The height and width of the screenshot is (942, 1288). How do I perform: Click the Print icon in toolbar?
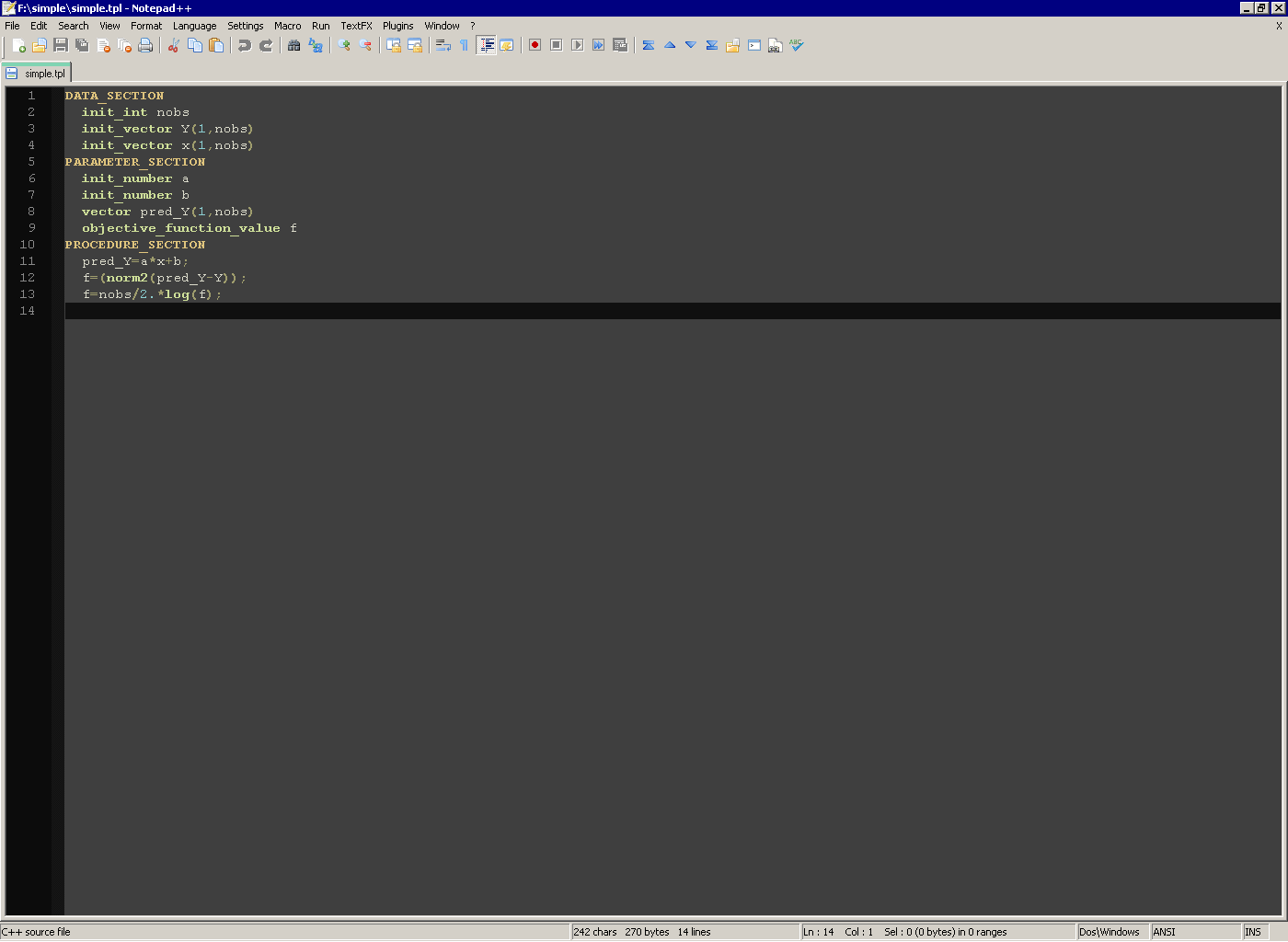(145, 45)
